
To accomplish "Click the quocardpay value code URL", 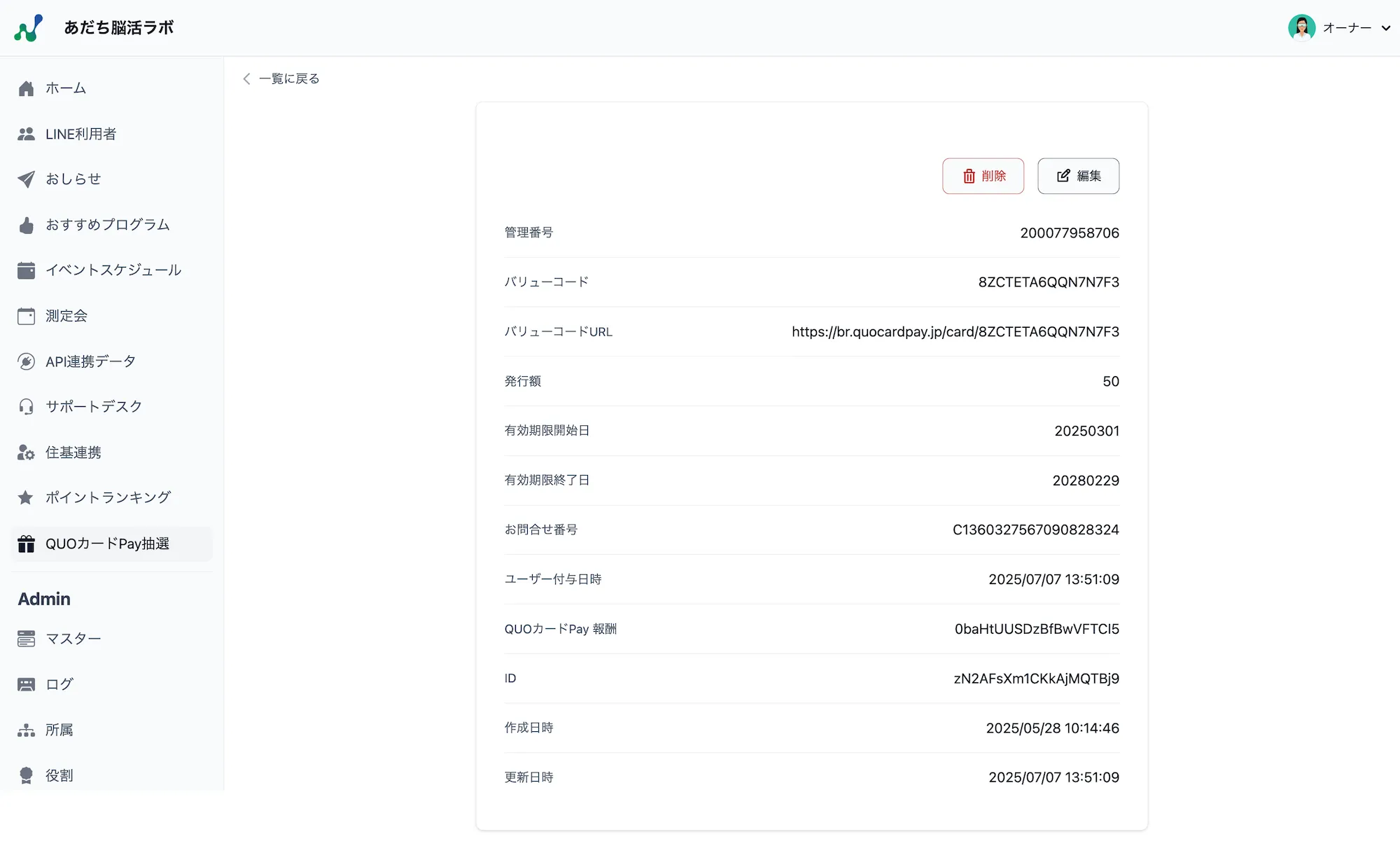I will [955, 332].
